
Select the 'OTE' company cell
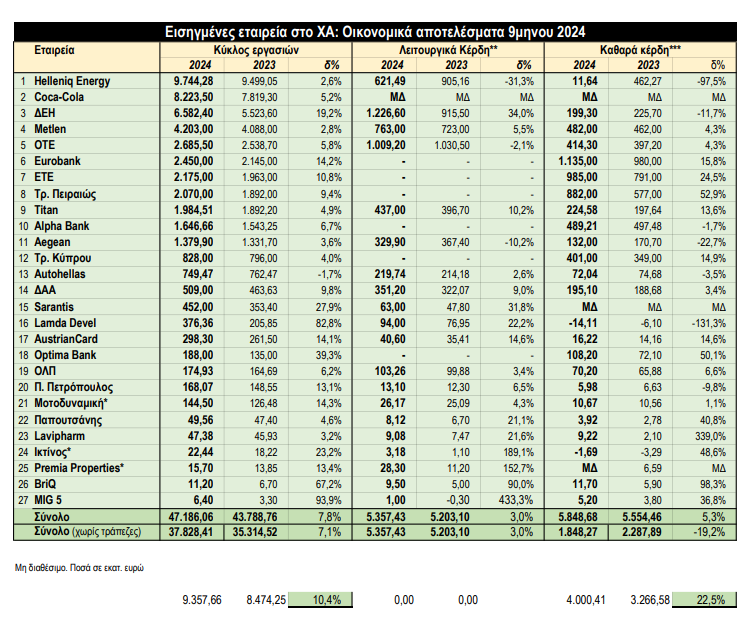(45, 145)
